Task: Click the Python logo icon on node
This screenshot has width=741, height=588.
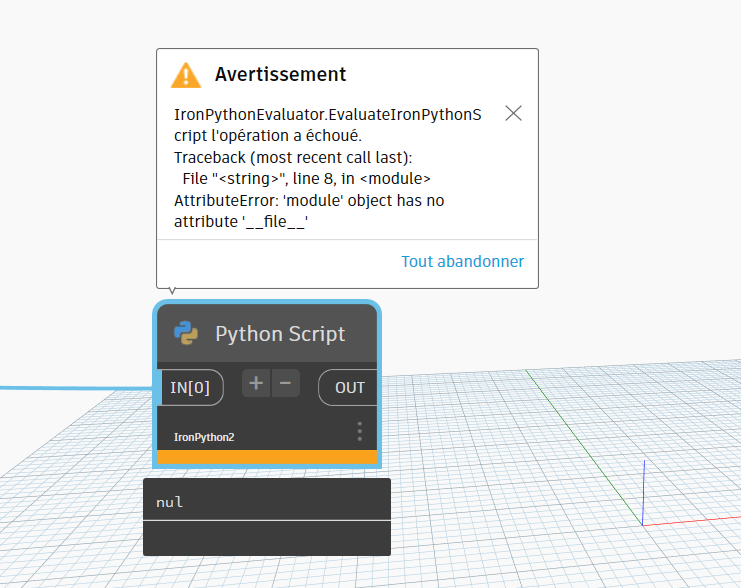Action: [x=186, y=333]
